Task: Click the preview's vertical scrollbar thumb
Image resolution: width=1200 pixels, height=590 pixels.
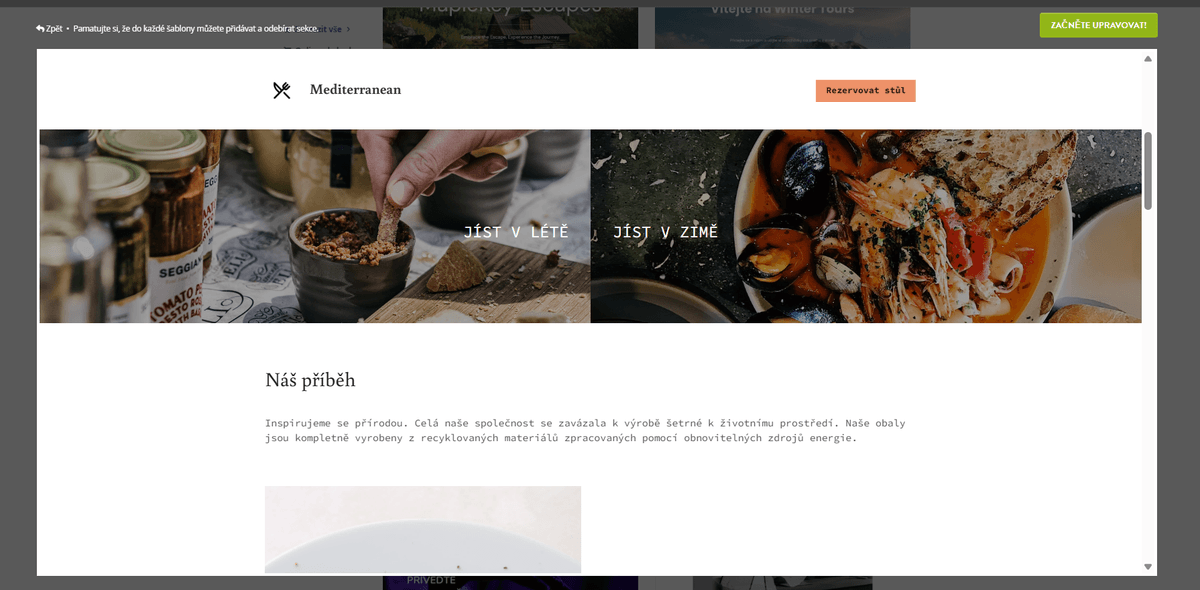Action: pyautogui.click(x=1148, y=171)
